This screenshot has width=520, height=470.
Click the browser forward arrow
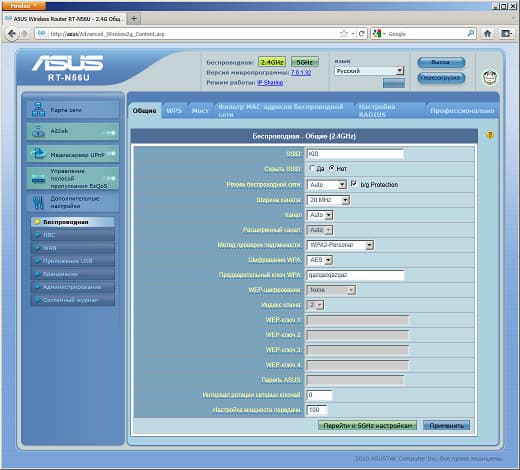(24, 34)
